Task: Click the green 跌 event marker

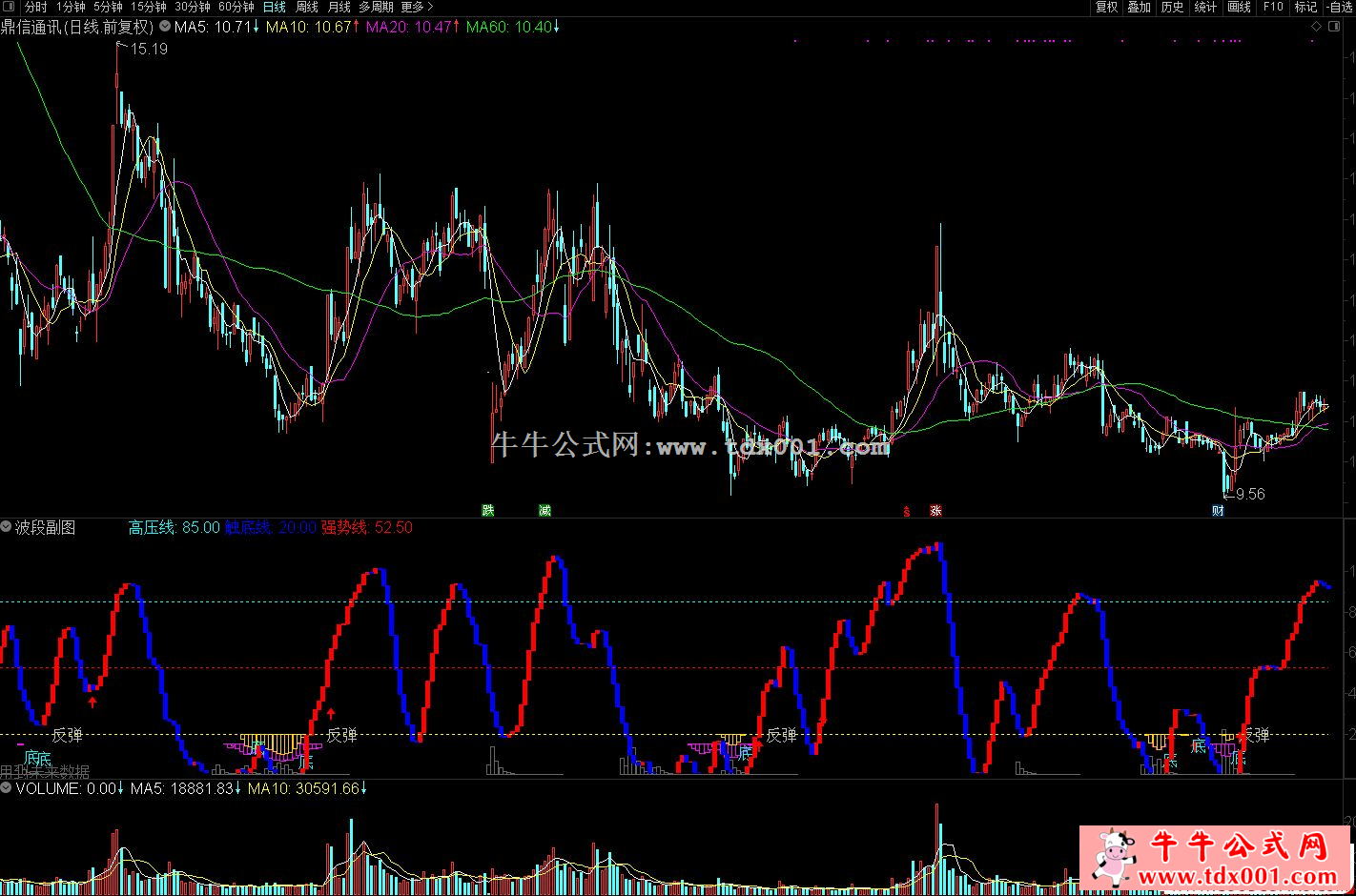Action: pyautogui.click(x=488, y=511)
